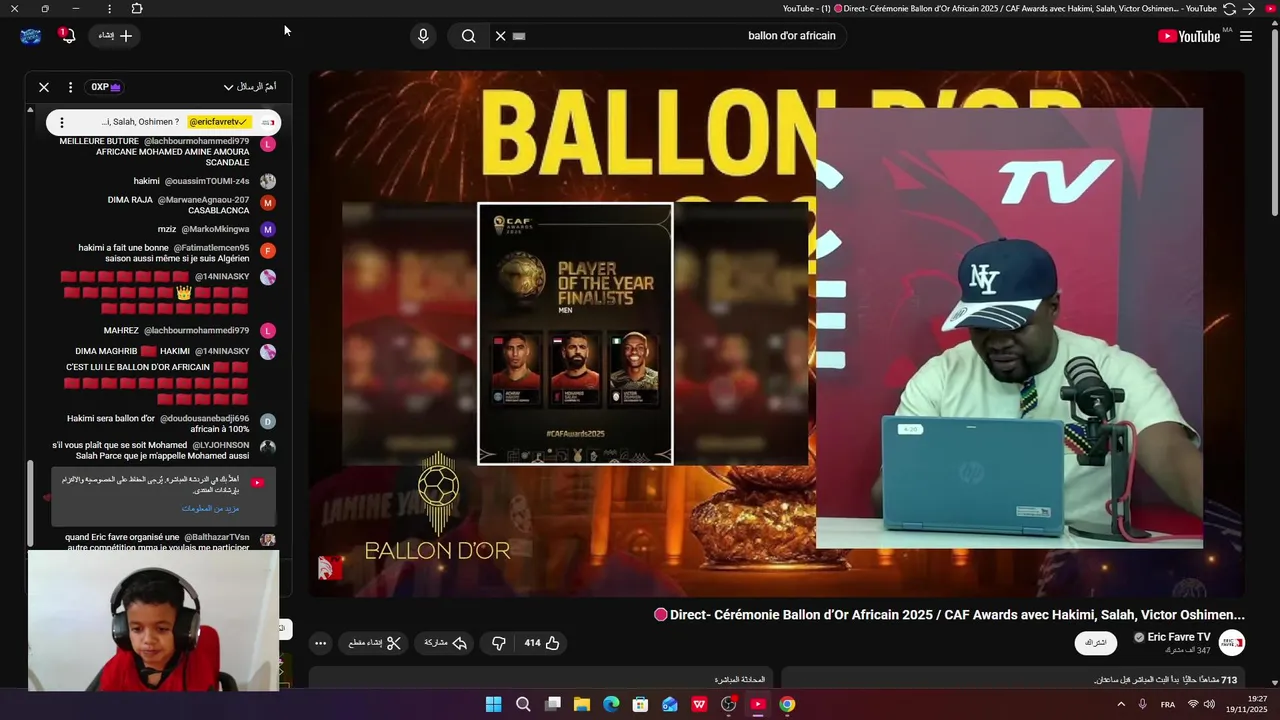Click the search magnifier button
This screenshot has height=720, width=1280.
468,36
